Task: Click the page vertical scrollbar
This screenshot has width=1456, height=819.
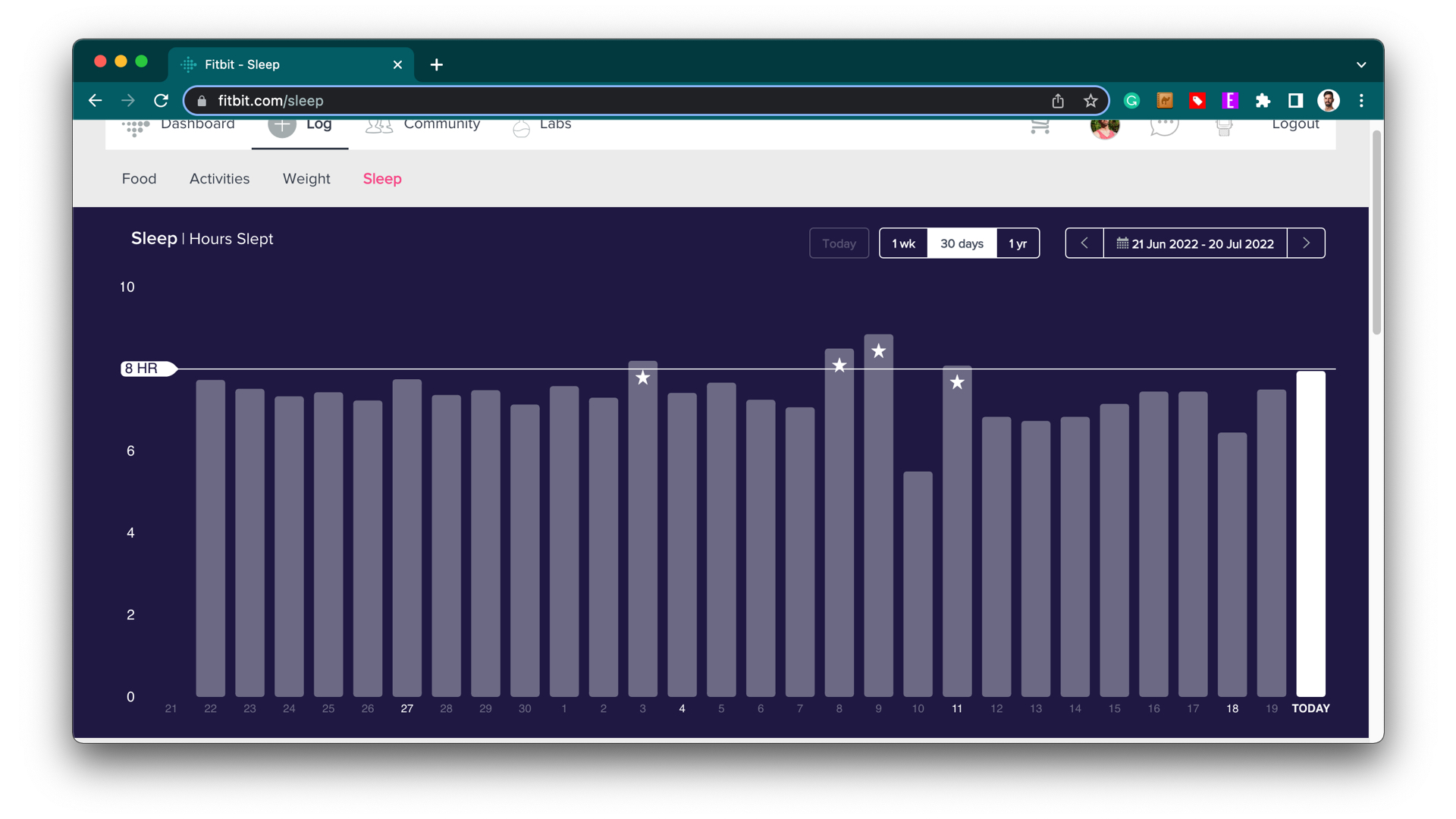Action: tap(1376, 232)
